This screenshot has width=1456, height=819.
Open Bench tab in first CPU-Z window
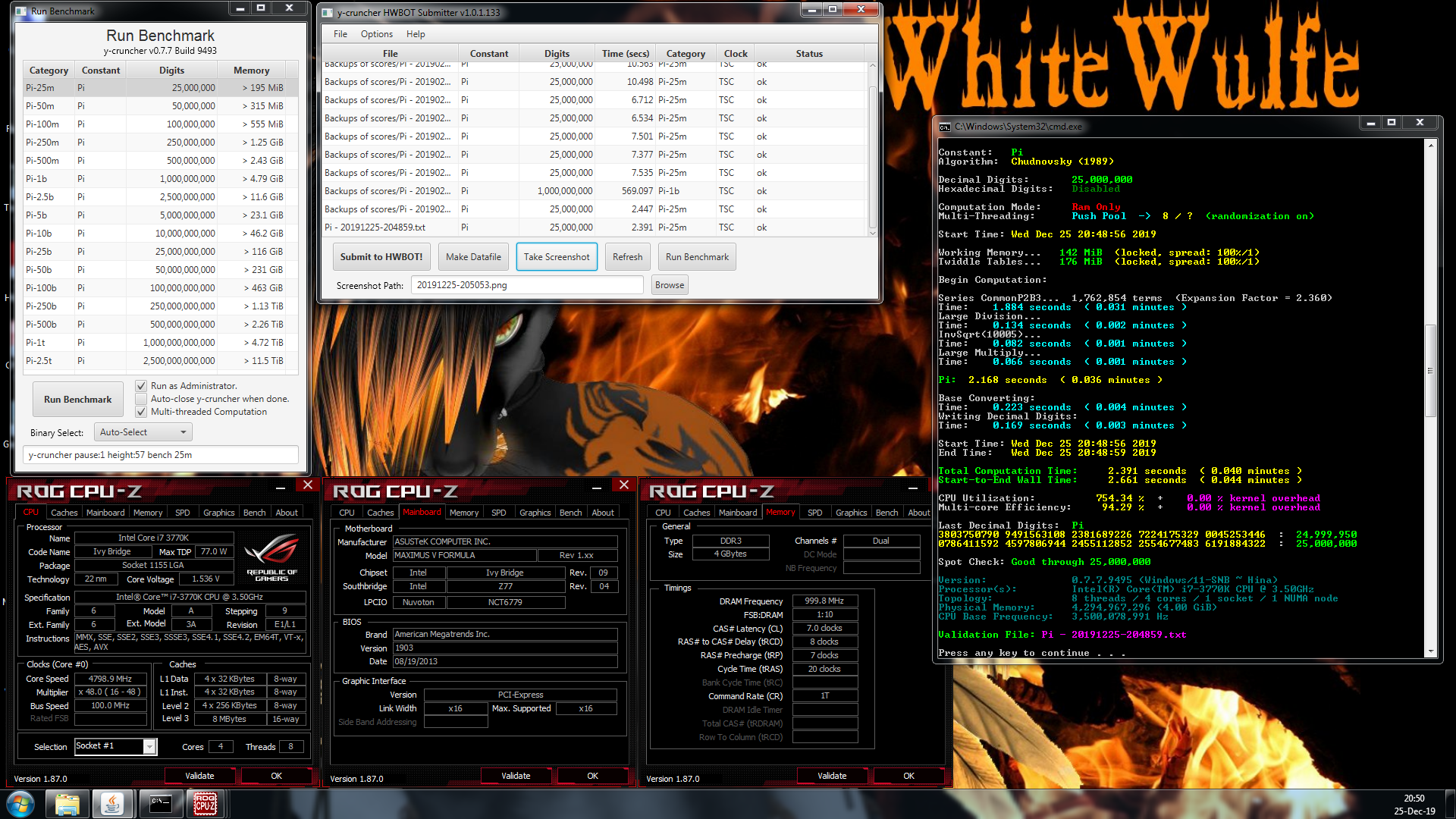coord(255,513)
